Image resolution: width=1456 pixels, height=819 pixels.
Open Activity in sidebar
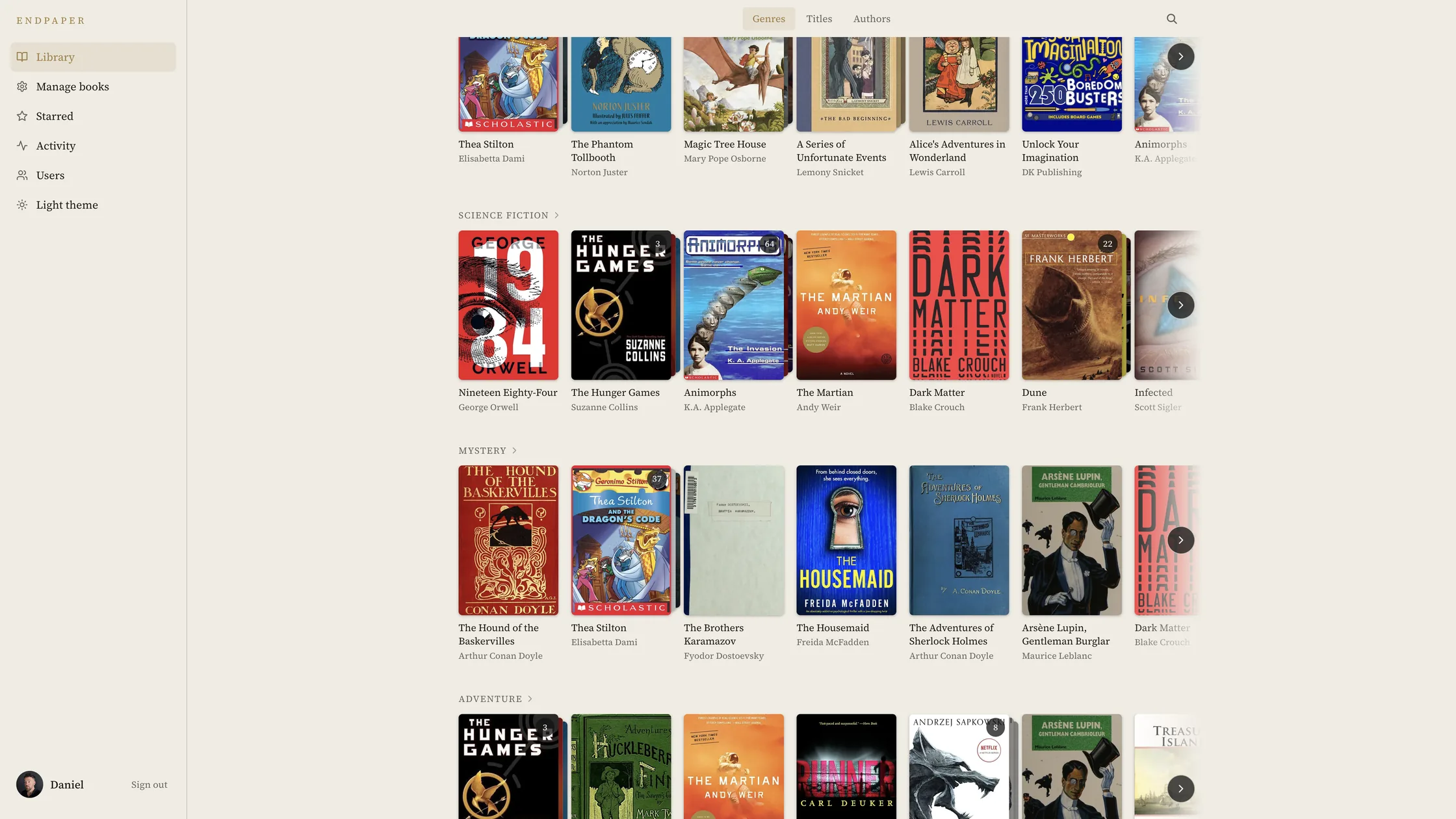(93, 146)
